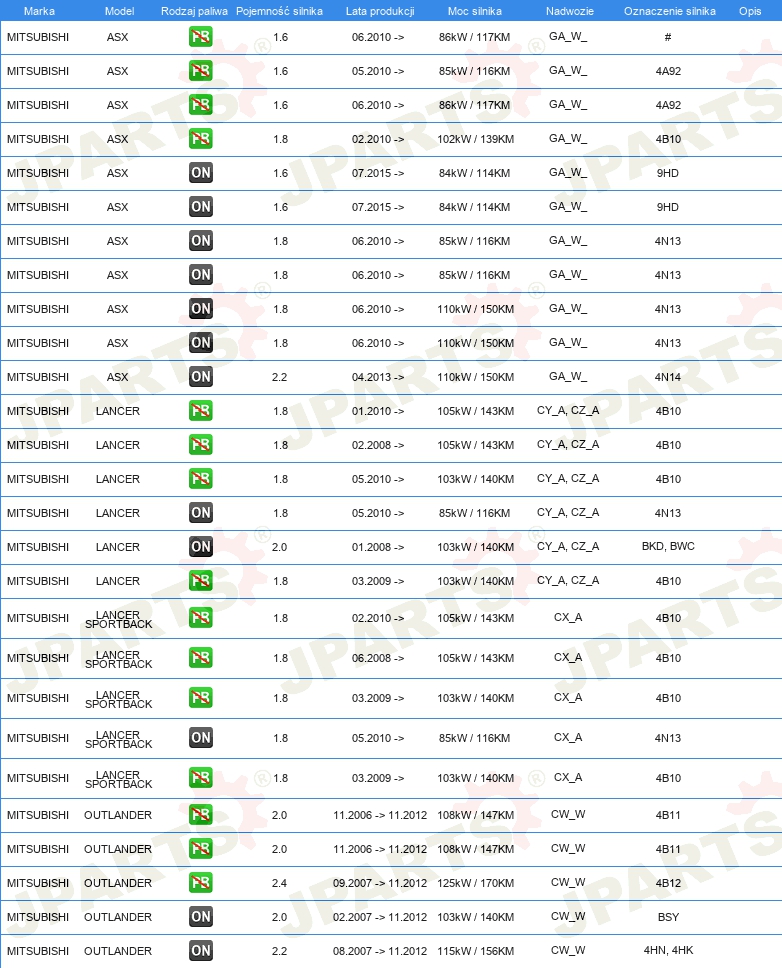Click the 'CW_W' body cell in the BSY row
Image resolution: width=782 pixels, height=968 pixels.
click(568, 916)
